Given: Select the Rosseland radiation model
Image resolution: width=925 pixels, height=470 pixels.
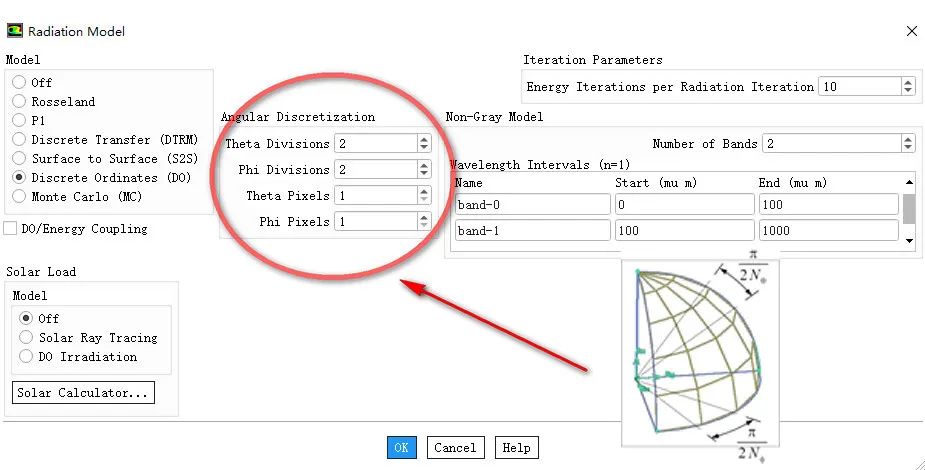Looking at the screenshot, I should click(x=19, y=101).
